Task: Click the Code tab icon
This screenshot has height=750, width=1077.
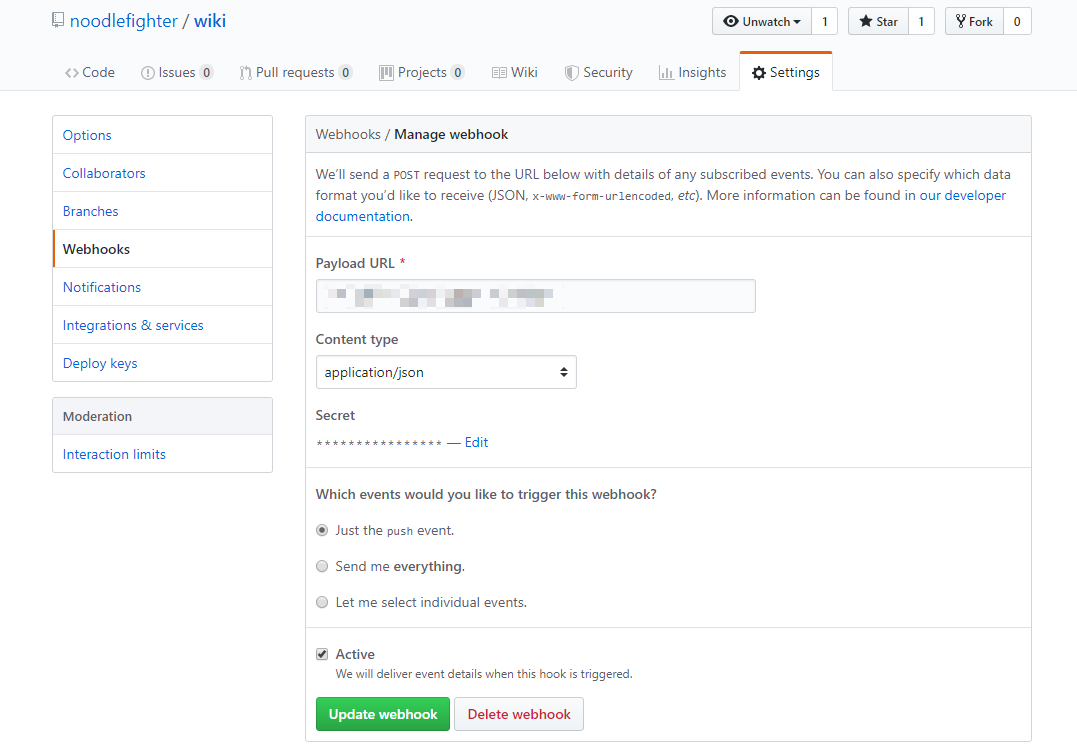Action: pos(72,73)
